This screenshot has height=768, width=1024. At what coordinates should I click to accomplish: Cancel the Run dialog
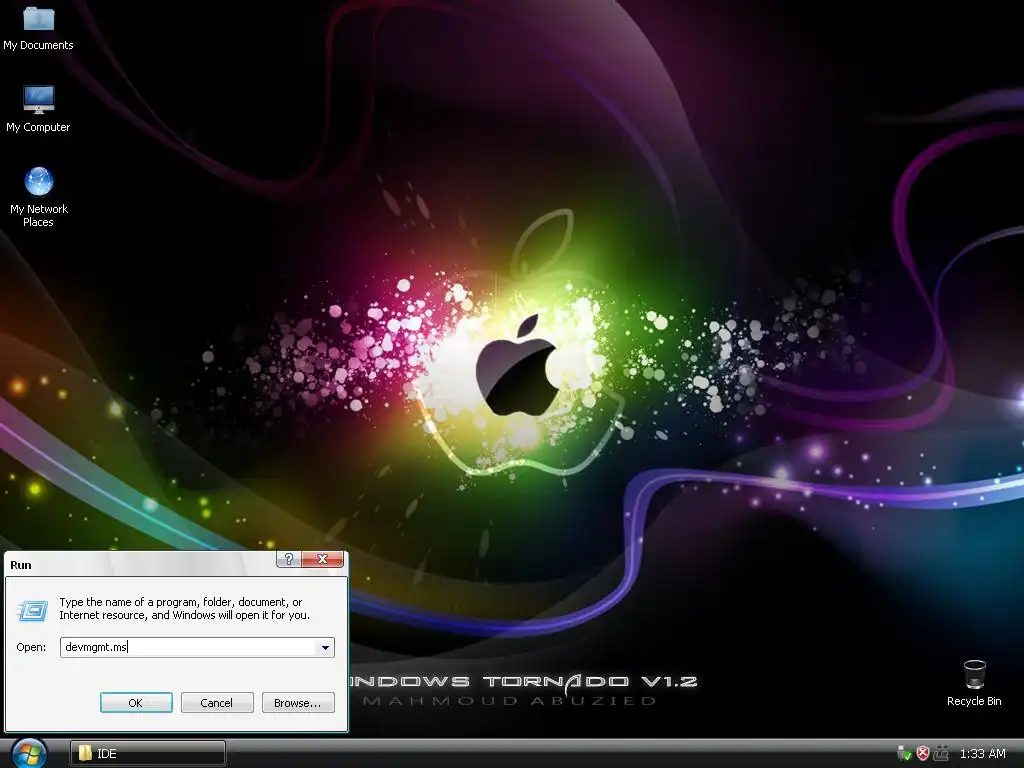point(217,703)
